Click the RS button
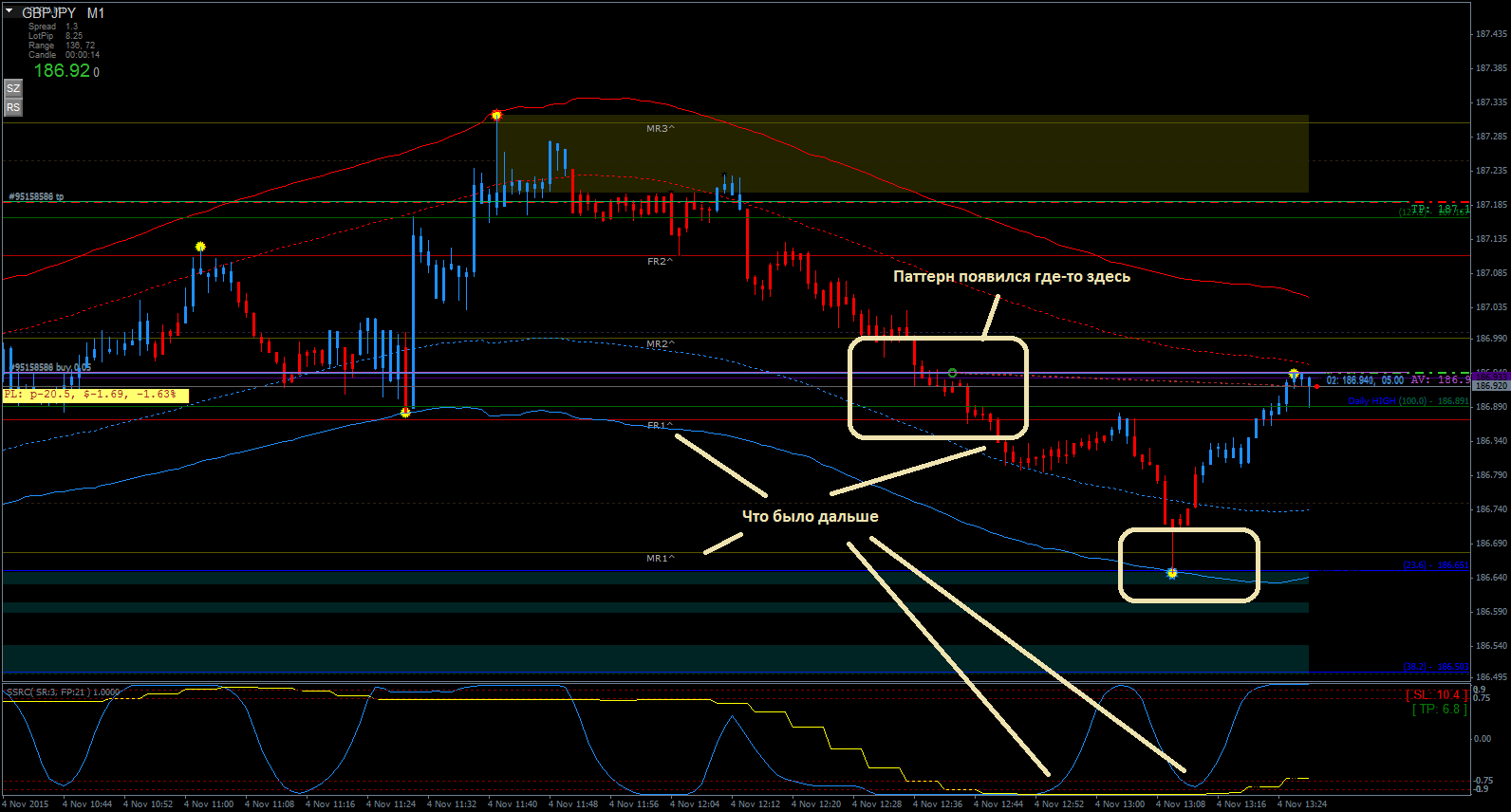 coord(13,107)
